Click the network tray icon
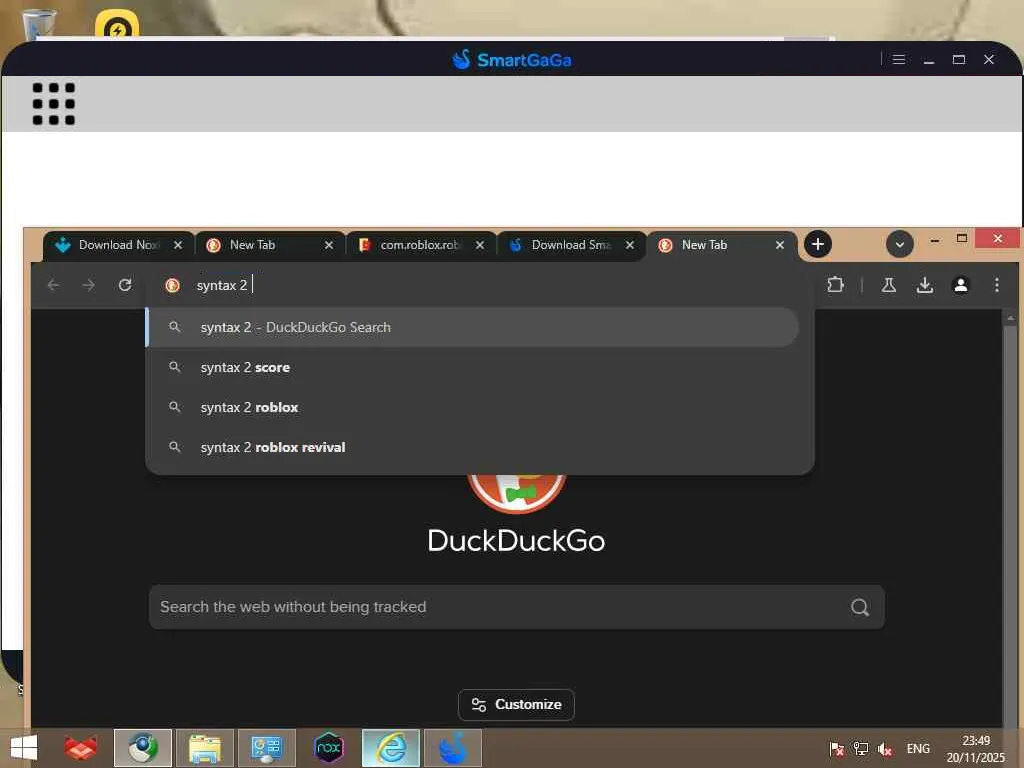The width and height of the screenshot is (1024, 768). click(861, 748)
